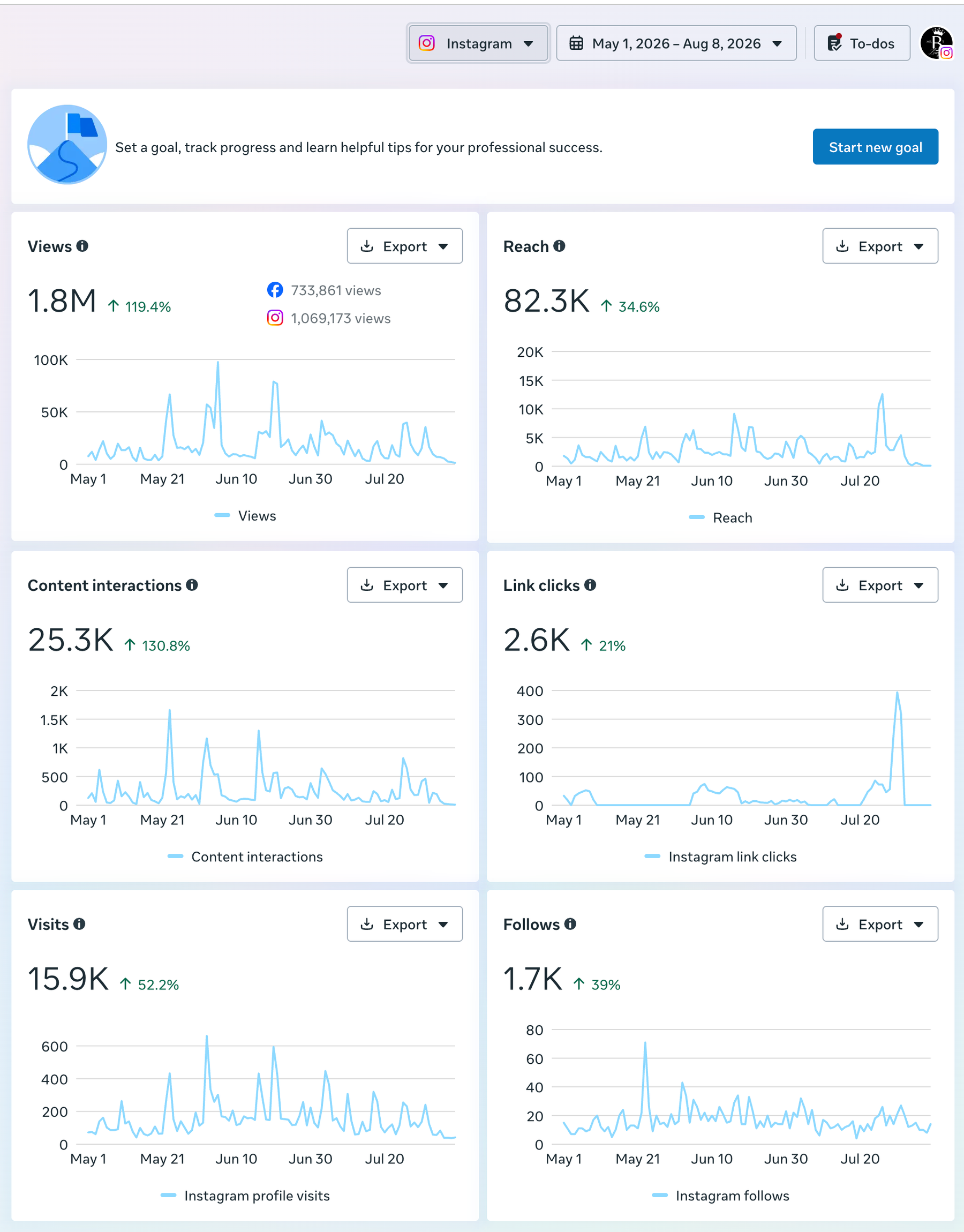Click the 25.3K content interactions total
964x1232 pixels.
tap(71, 640)
